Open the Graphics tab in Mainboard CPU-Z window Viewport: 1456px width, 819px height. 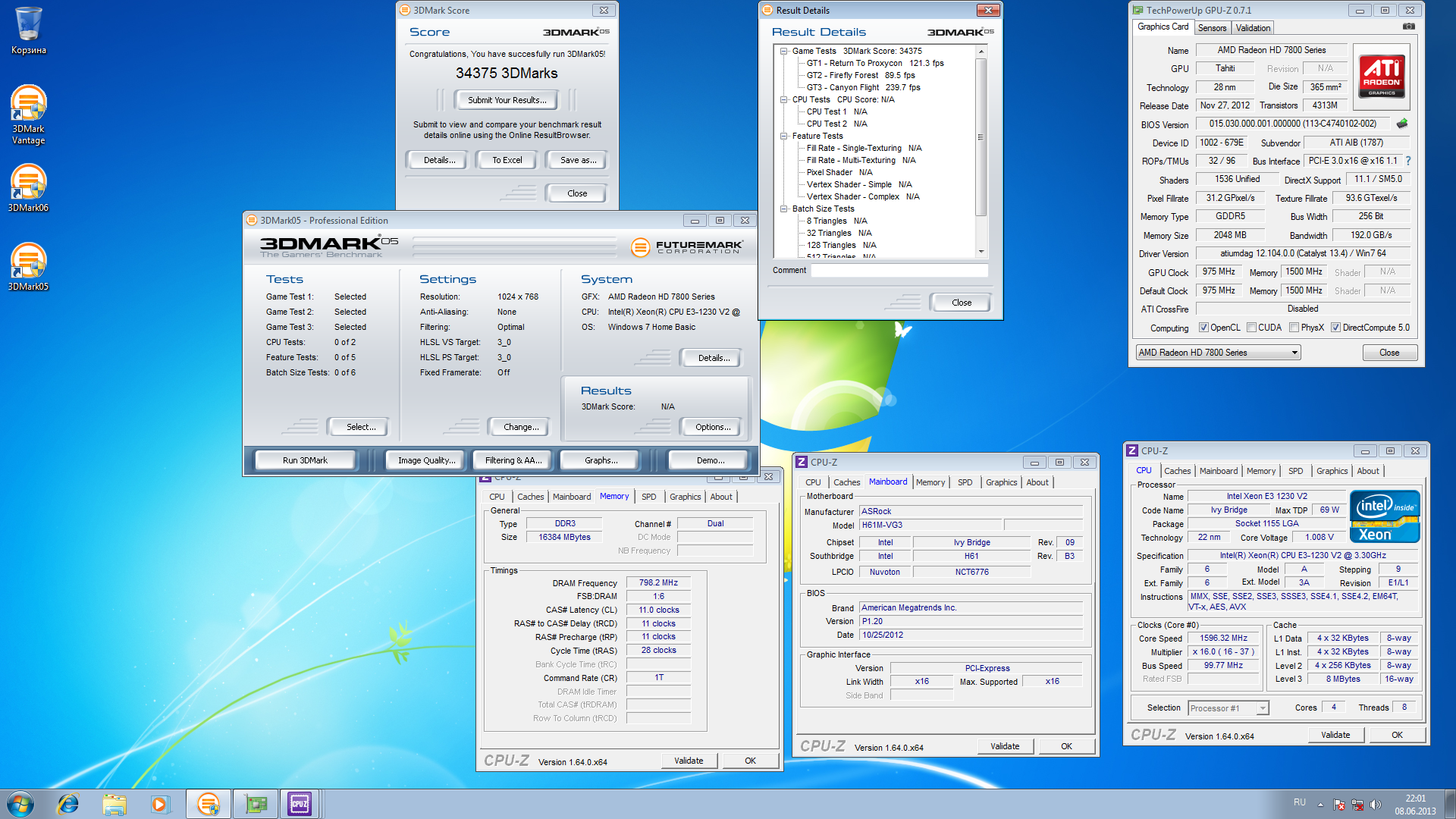click(x=1001, y=482)
